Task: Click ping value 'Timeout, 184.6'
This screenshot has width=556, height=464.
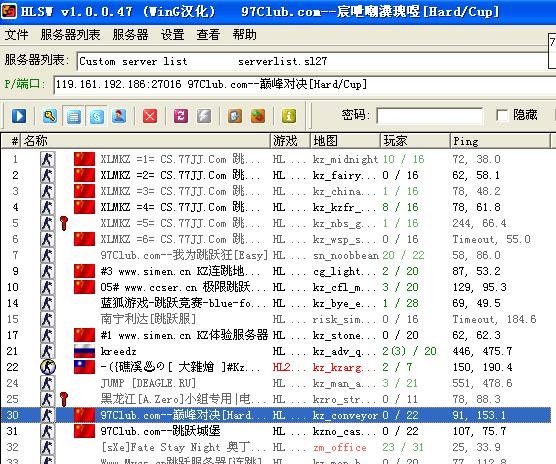Action: tap(494, 319)
